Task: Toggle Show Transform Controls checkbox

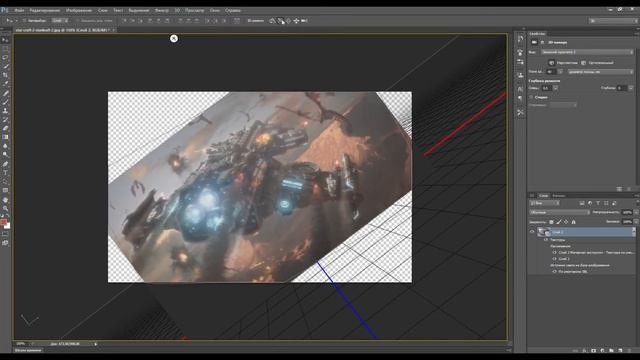Action: pyautogui.click(x=78, y=20)
